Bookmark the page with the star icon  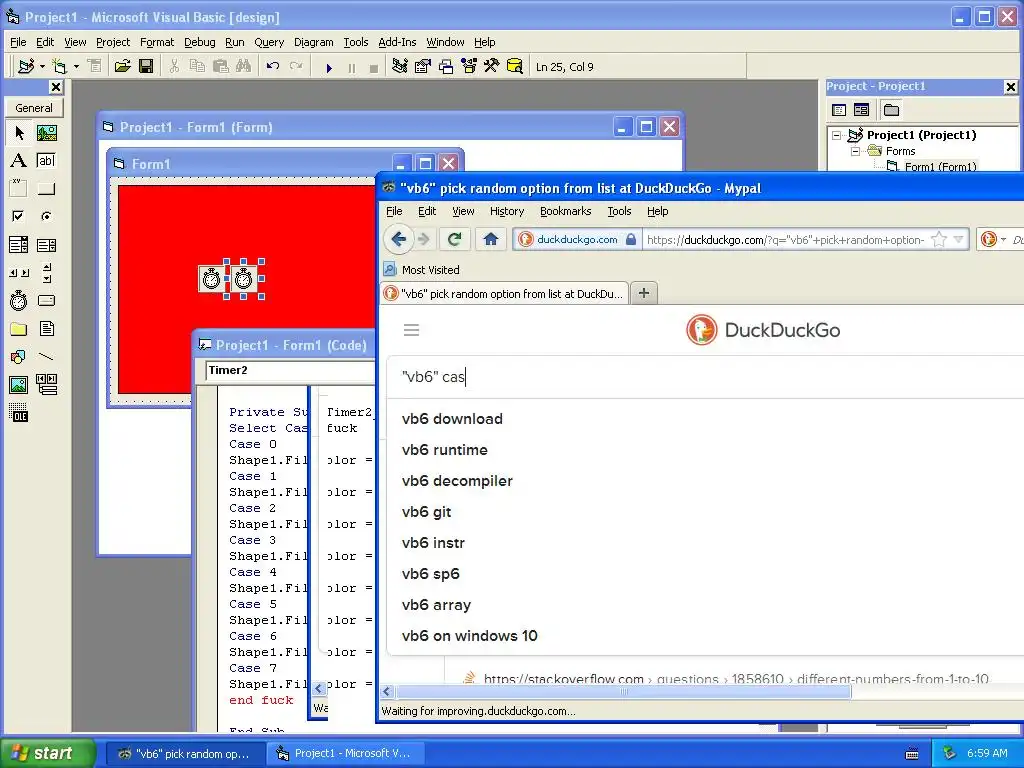click(938, 240)
